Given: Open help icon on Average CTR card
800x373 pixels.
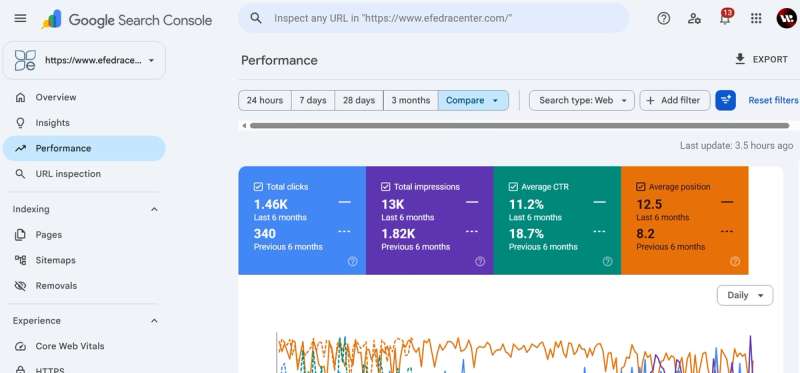Looking at the screenshot, I should click(607, 261).
